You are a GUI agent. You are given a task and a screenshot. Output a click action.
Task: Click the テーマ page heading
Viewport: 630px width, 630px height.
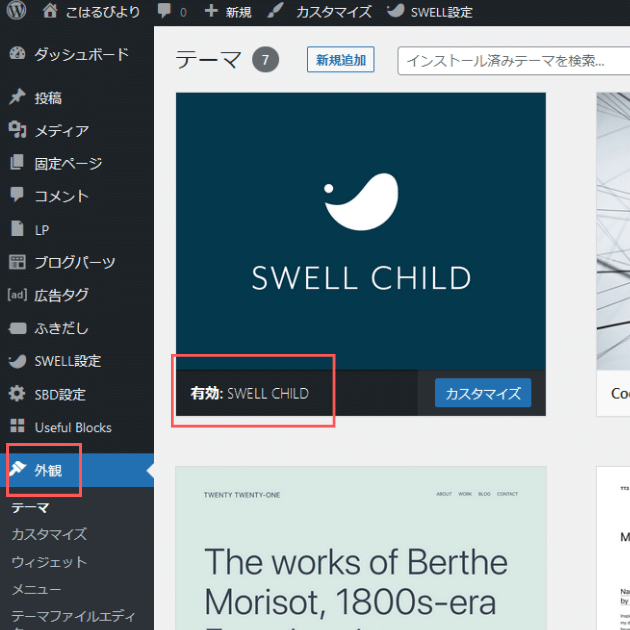(x=209, y=59)
